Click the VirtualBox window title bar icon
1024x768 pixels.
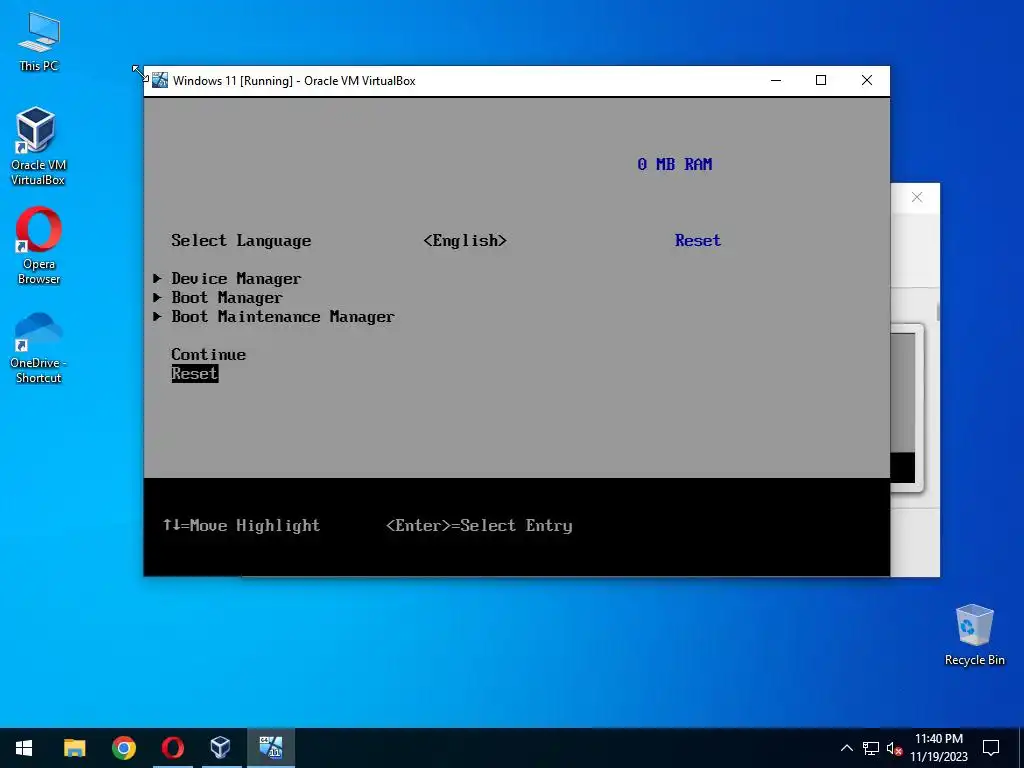click(160, 80)
